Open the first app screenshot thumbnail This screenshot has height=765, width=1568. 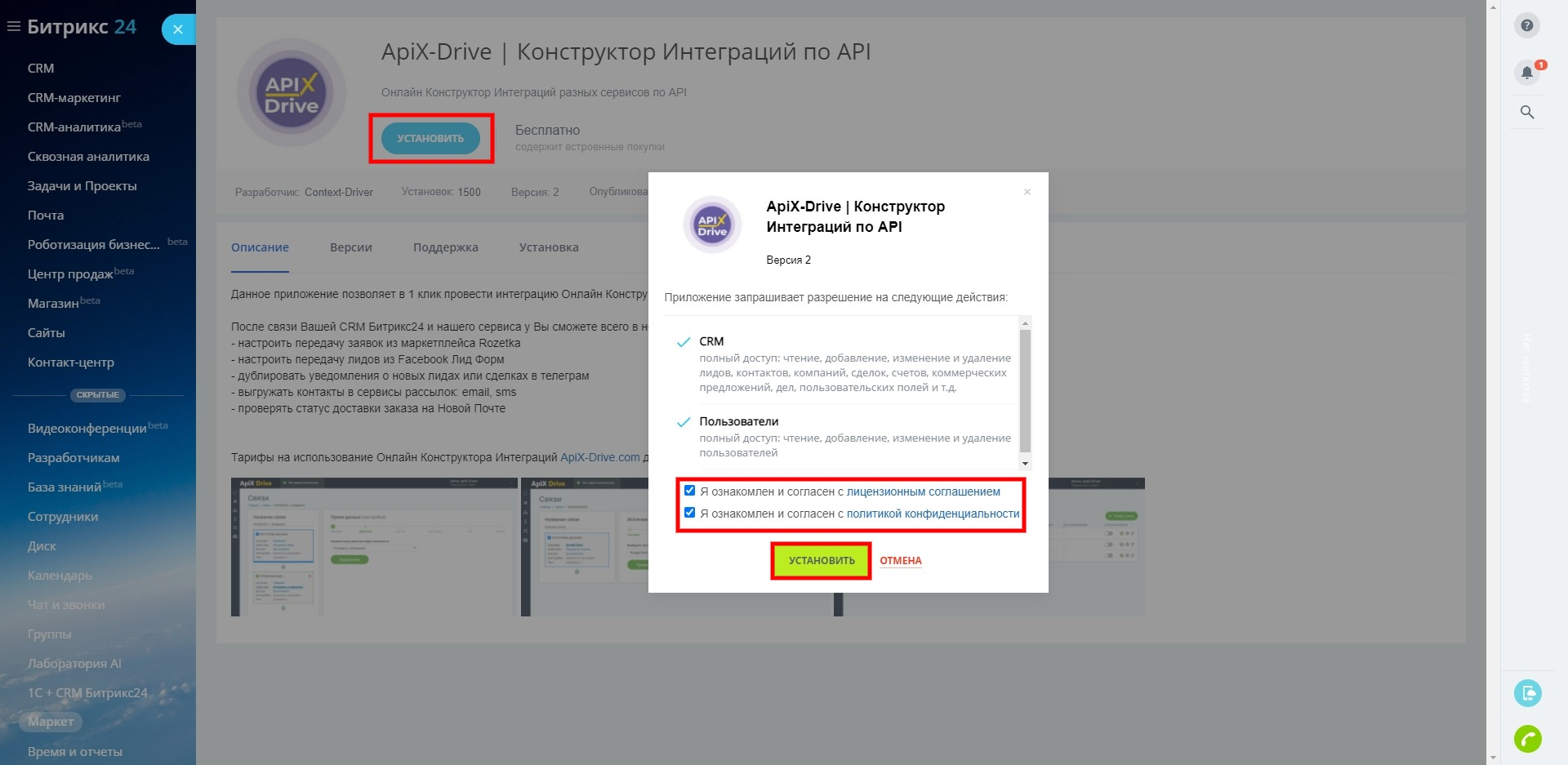click(374, 547)
